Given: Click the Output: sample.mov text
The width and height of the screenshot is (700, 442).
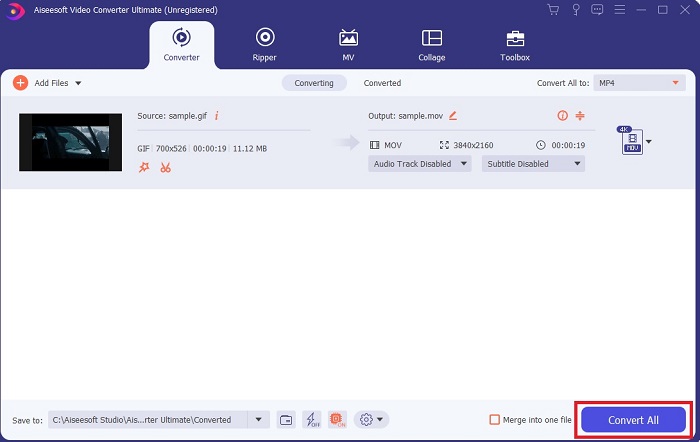Looking at the screenshot, I should click(x=405, y=116).
